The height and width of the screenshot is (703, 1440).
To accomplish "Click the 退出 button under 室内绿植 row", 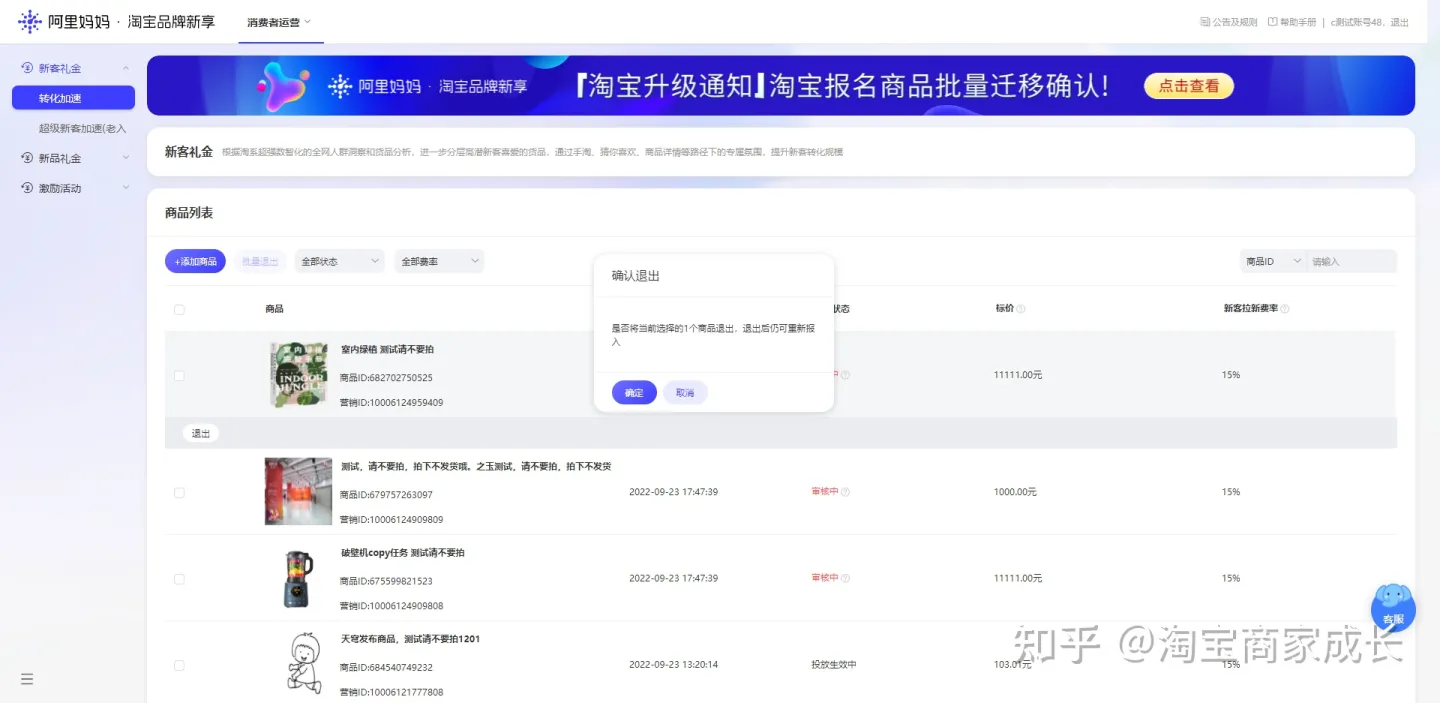I will point(201,433).
